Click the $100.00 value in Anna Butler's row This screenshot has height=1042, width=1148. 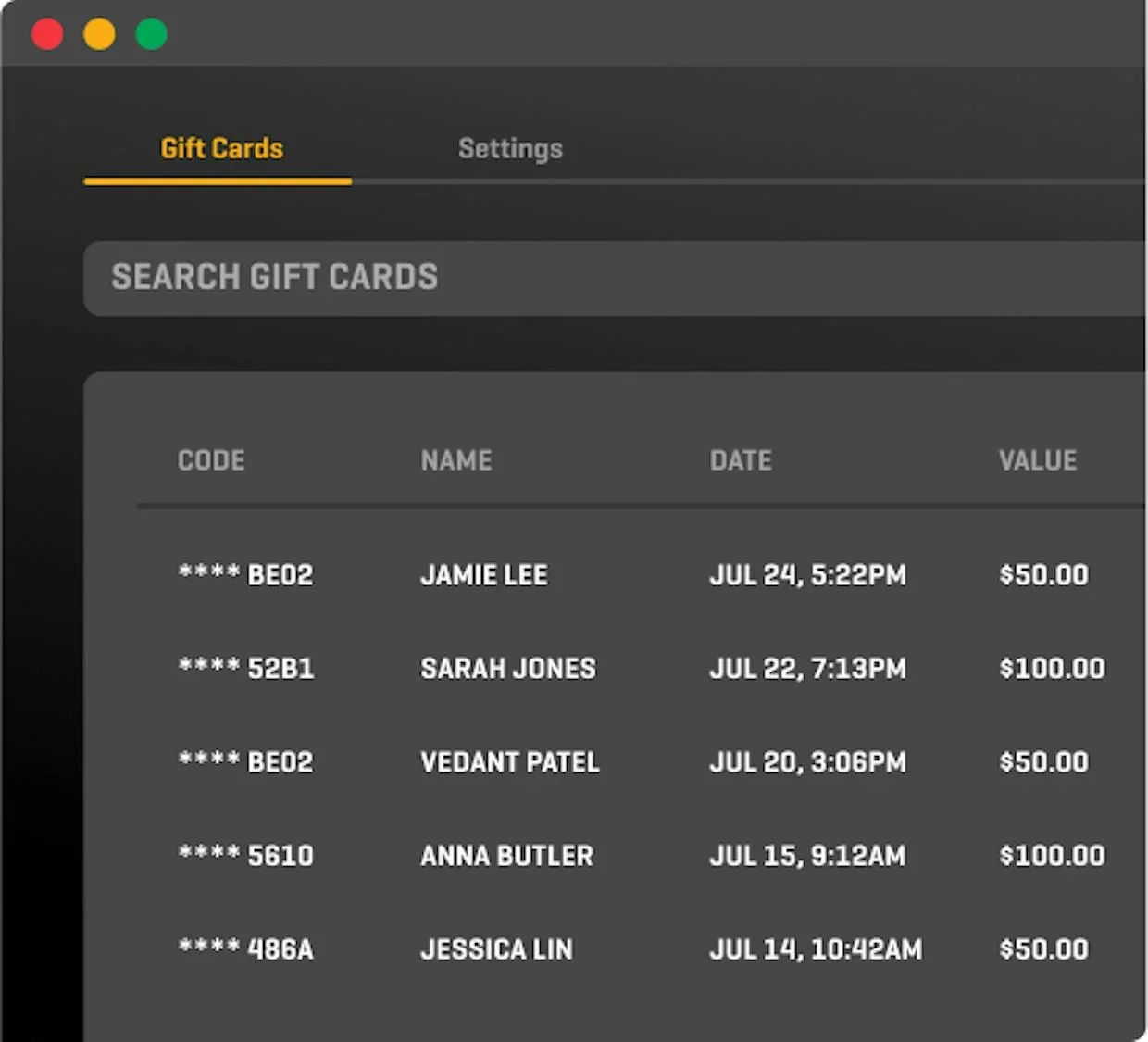(1052, 856)
